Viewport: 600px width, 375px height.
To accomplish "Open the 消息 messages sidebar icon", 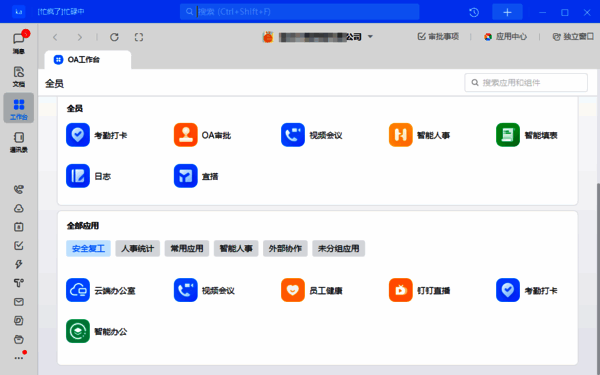I will [x=18, y=42].
